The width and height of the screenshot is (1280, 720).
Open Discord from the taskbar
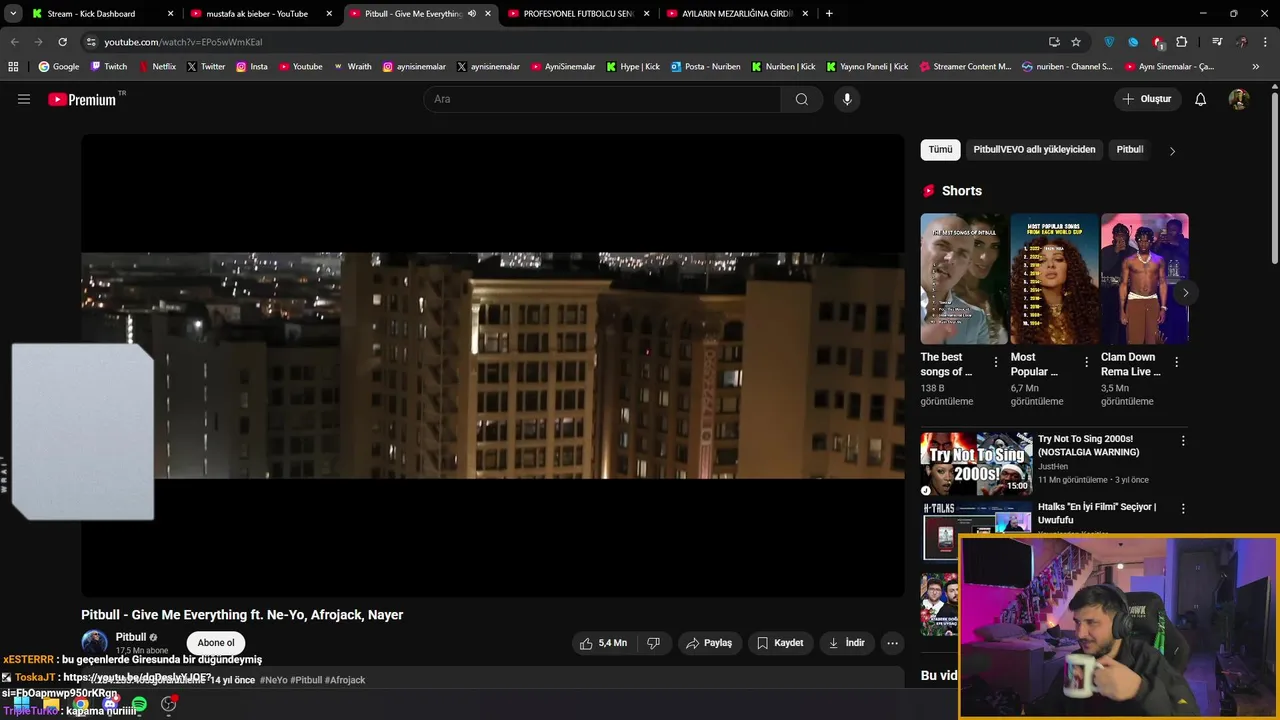pyautogui.click(x=110, y=705)
